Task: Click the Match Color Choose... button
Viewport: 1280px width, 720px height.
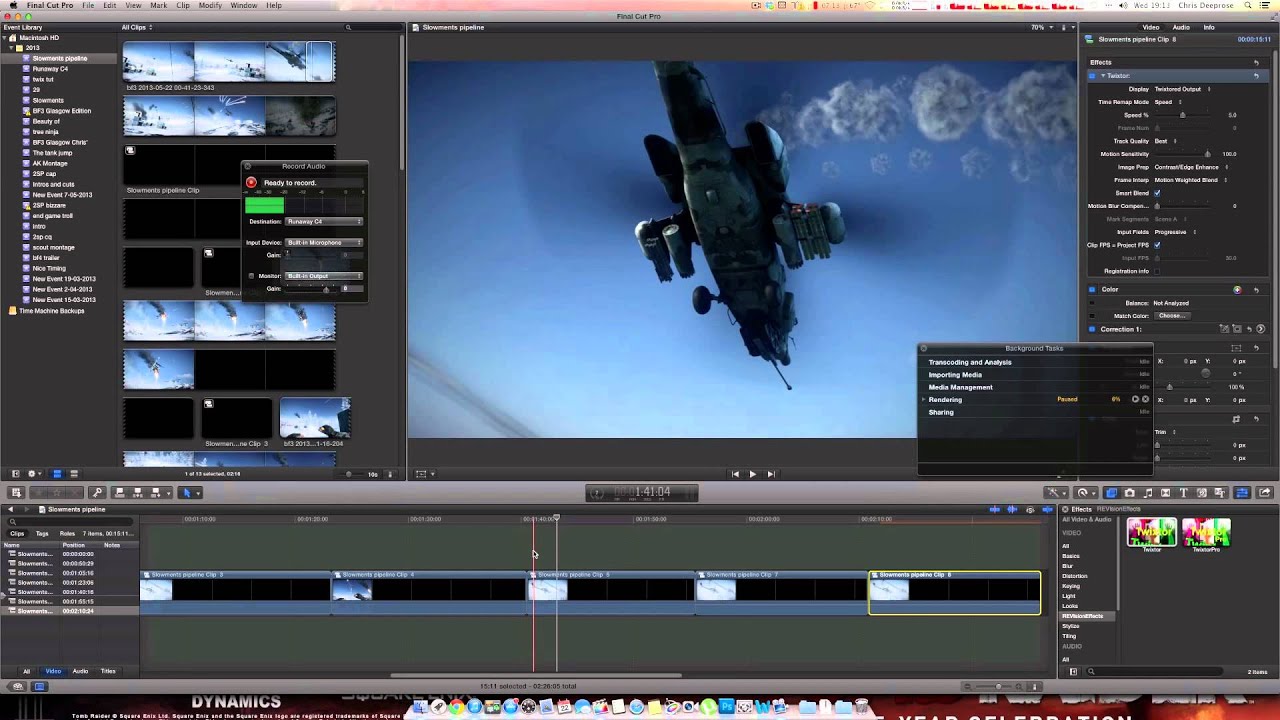Action: [1173, 316]
